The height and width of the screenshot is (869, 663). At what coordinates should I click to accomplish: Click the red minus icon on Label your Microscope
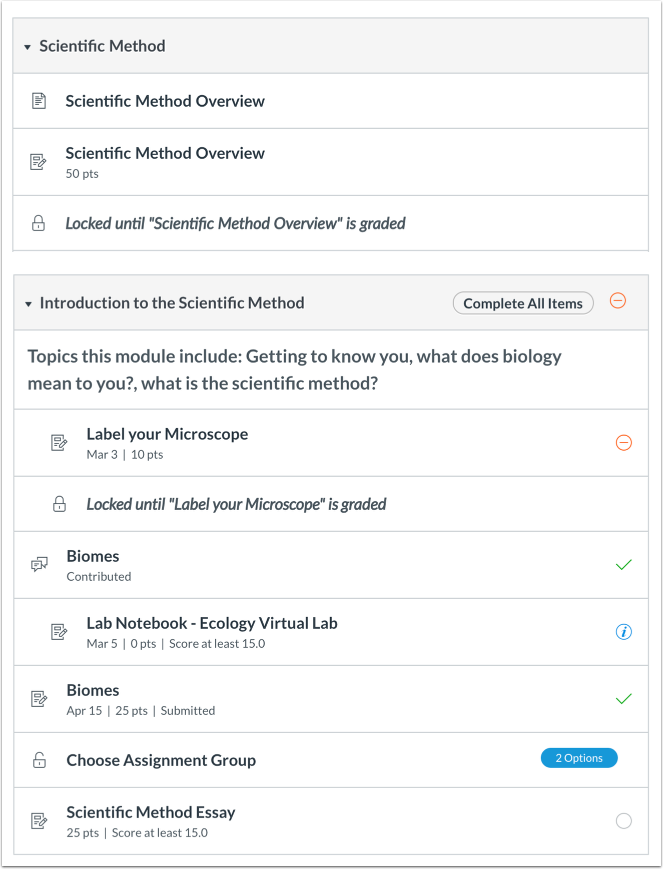(x=624, y=442)
